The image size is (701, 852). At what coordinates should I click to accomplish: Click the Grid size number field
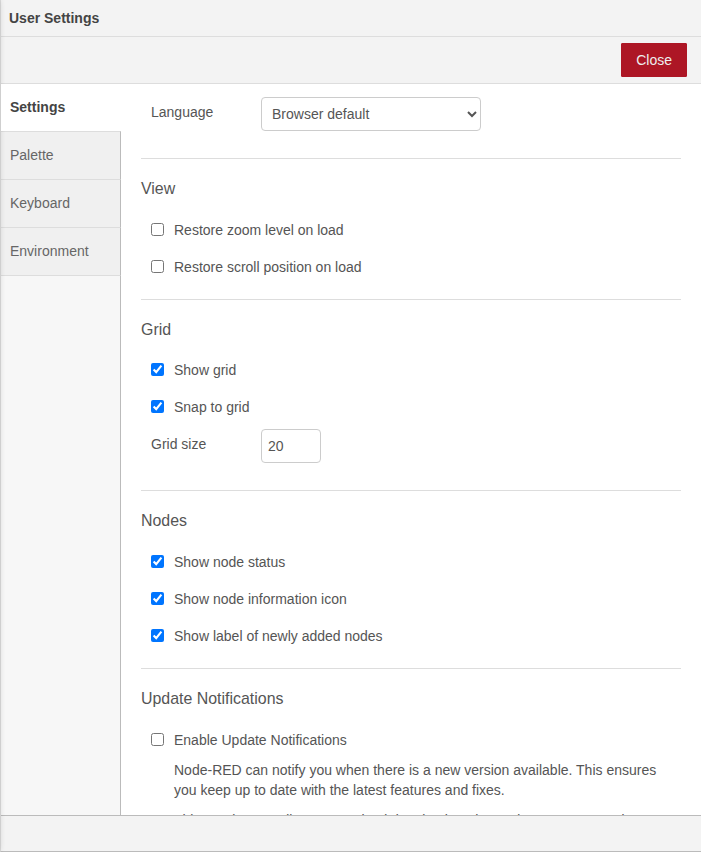290,446
